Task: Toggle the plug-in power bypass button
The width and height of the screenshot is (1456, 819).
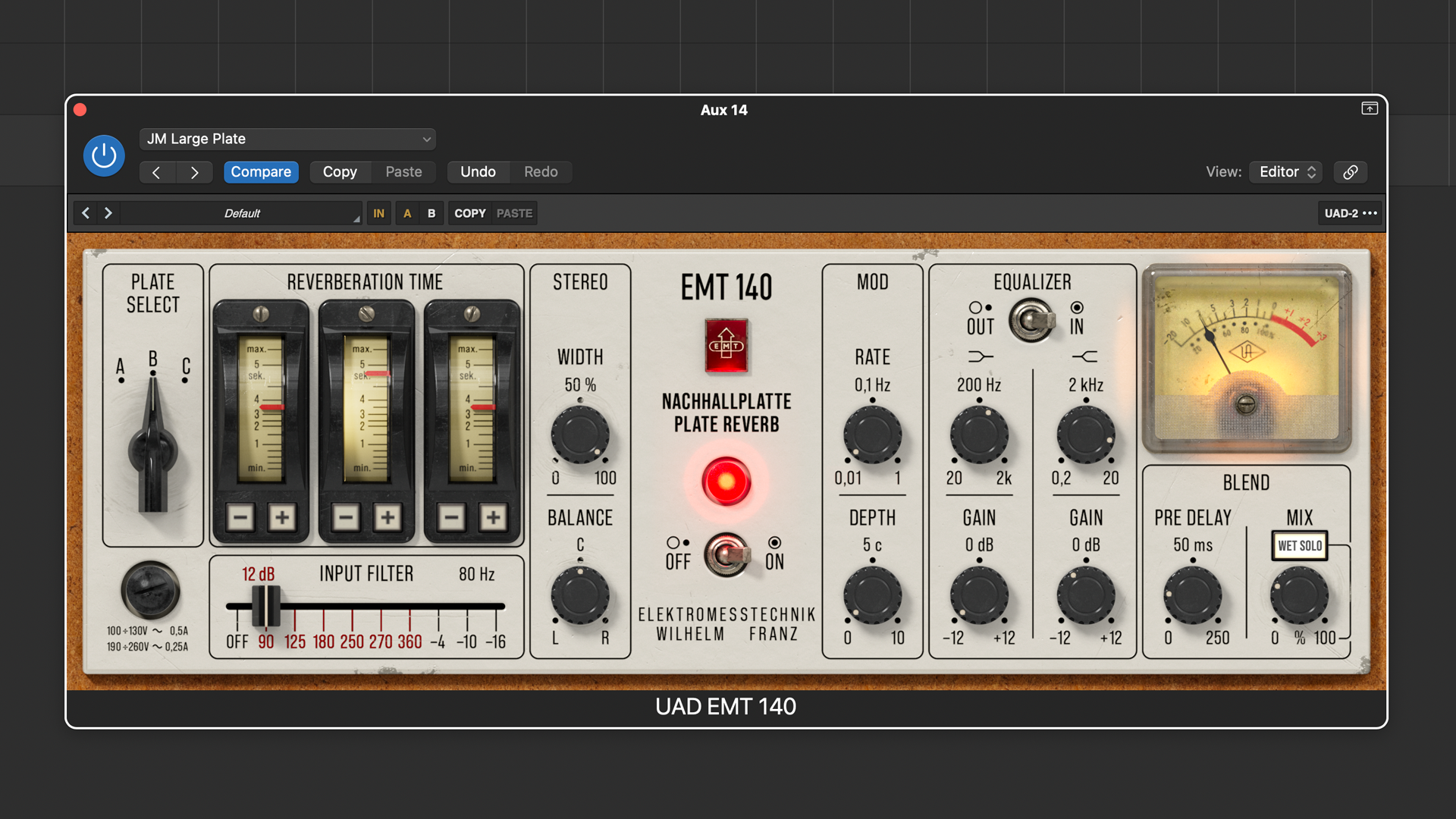Action: pyautogui.click(x=104, y=155)
